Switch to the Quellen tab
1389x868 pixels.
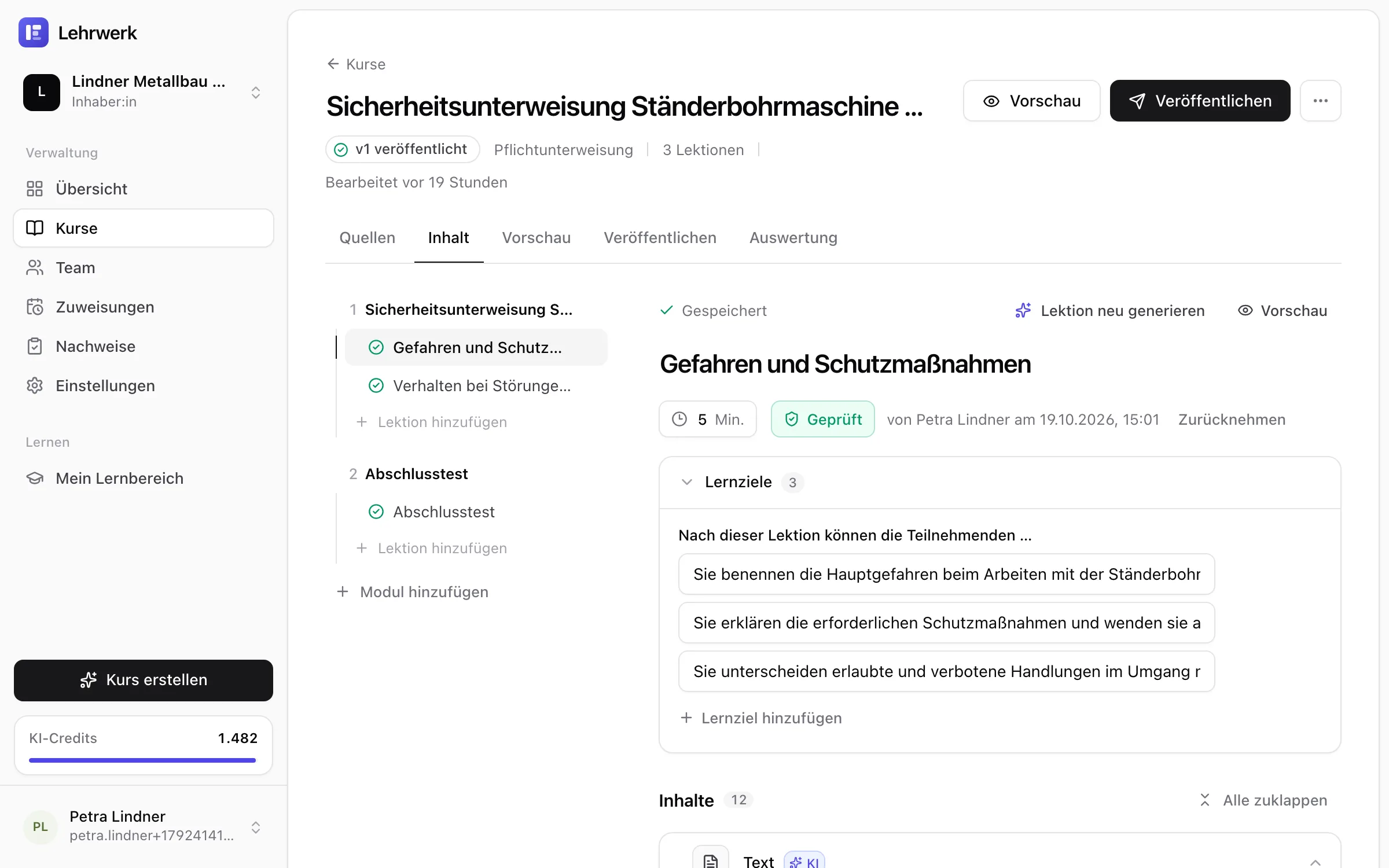[367, 238]
